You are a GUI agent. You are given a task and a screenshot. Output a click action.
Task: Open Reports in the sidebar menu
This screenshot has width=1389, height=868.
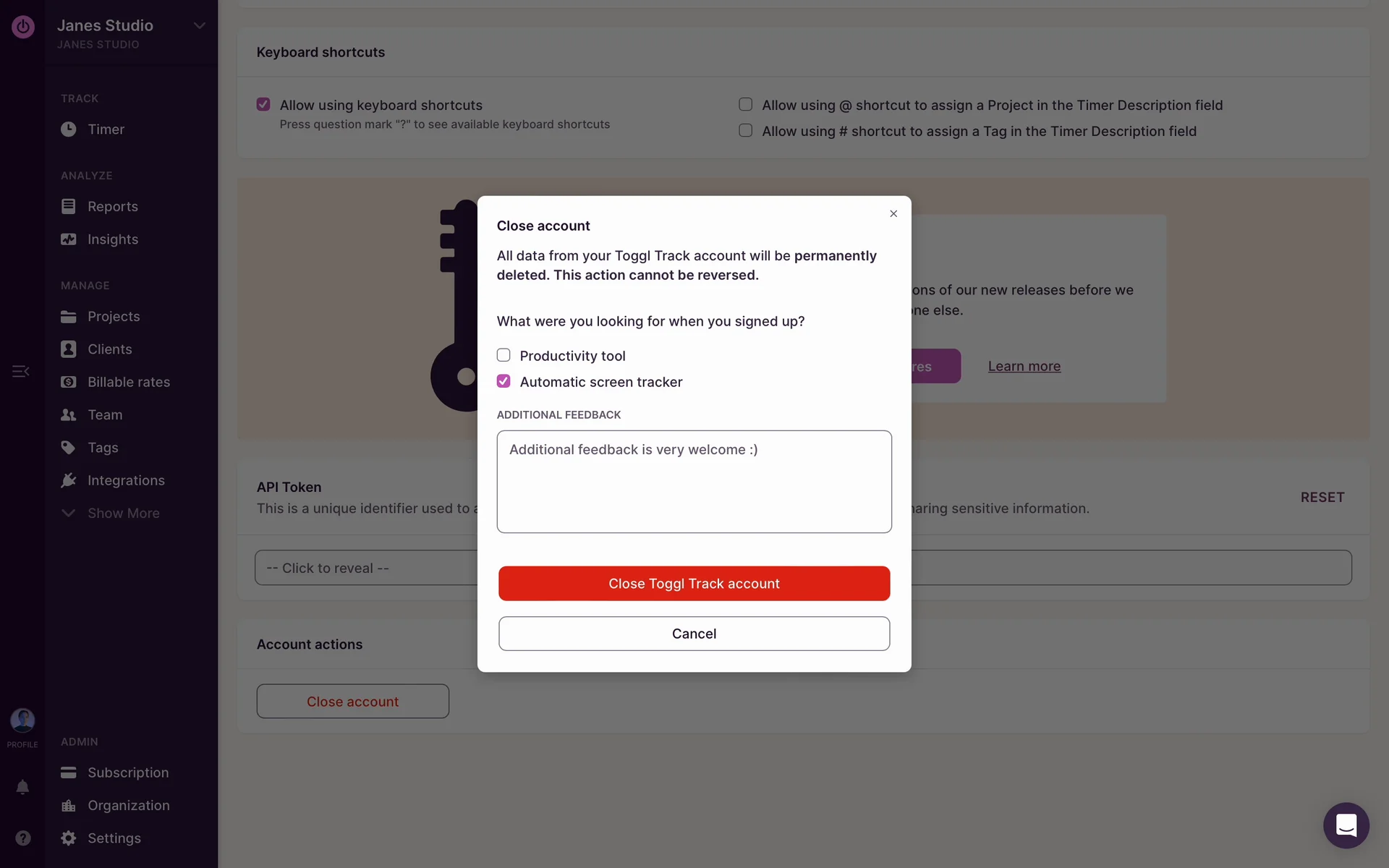click(112, 206)
